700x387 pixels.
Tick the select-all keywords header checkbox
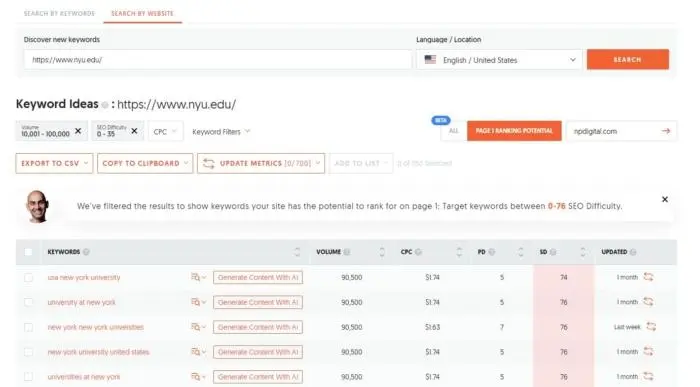[x=28, y=252]
